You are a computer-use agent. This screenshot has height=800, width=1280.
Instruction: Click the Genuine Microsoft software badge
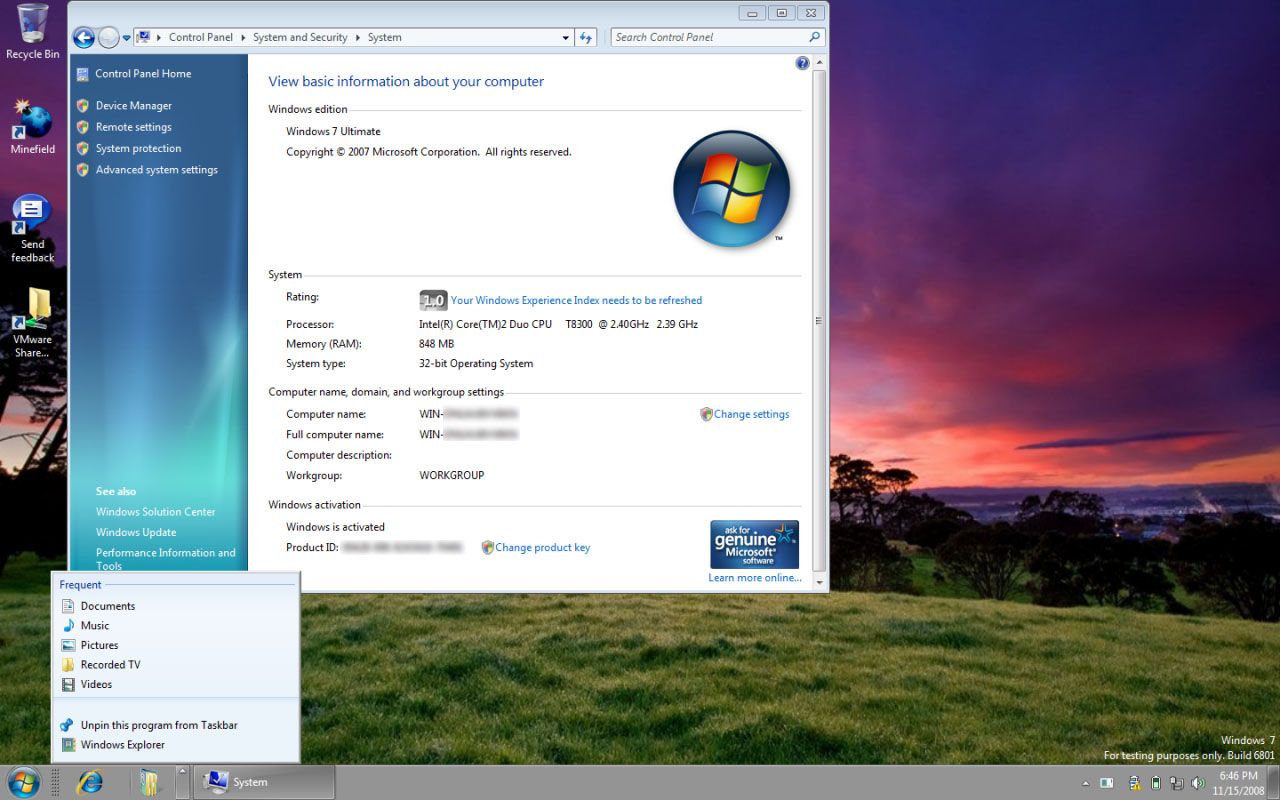click(x=754, y=544)
